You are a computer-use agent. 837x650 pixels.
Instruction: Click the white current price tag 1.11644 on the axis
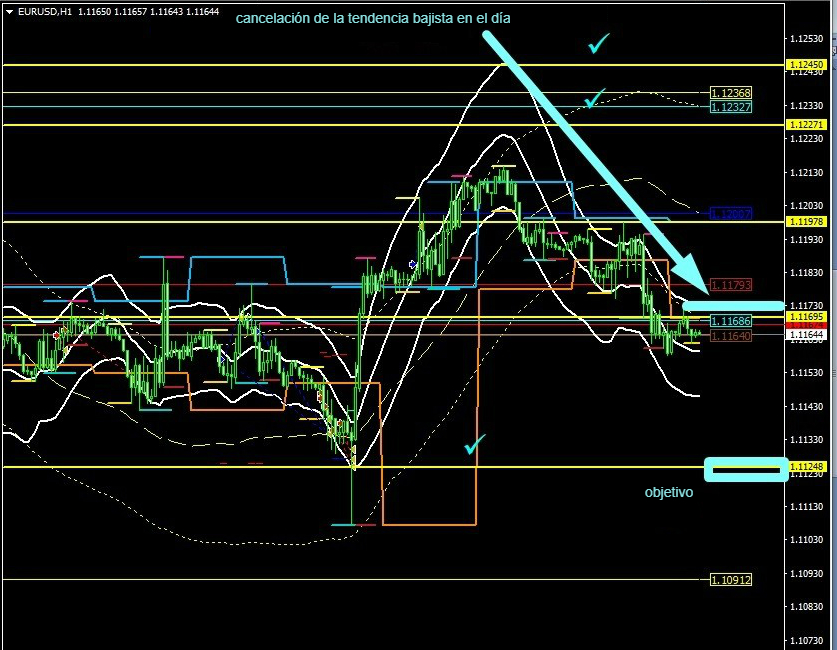[806, 335]
